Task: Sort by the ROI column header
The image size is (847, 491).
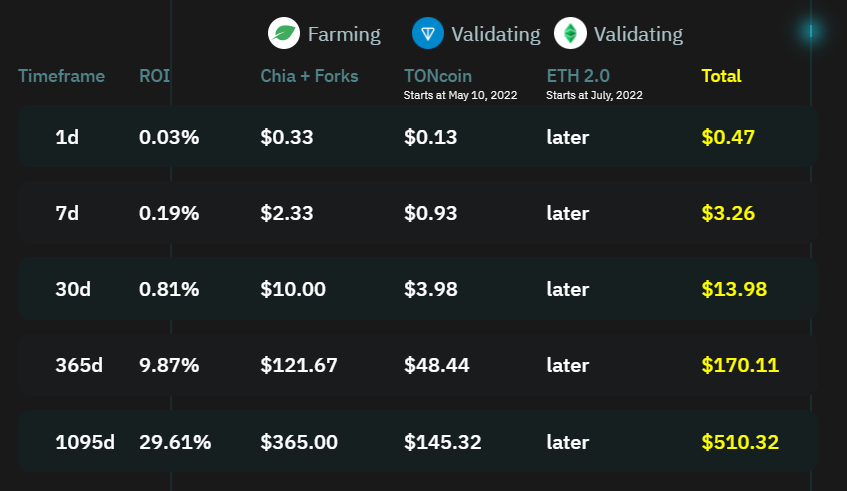Action: point(154,76)
